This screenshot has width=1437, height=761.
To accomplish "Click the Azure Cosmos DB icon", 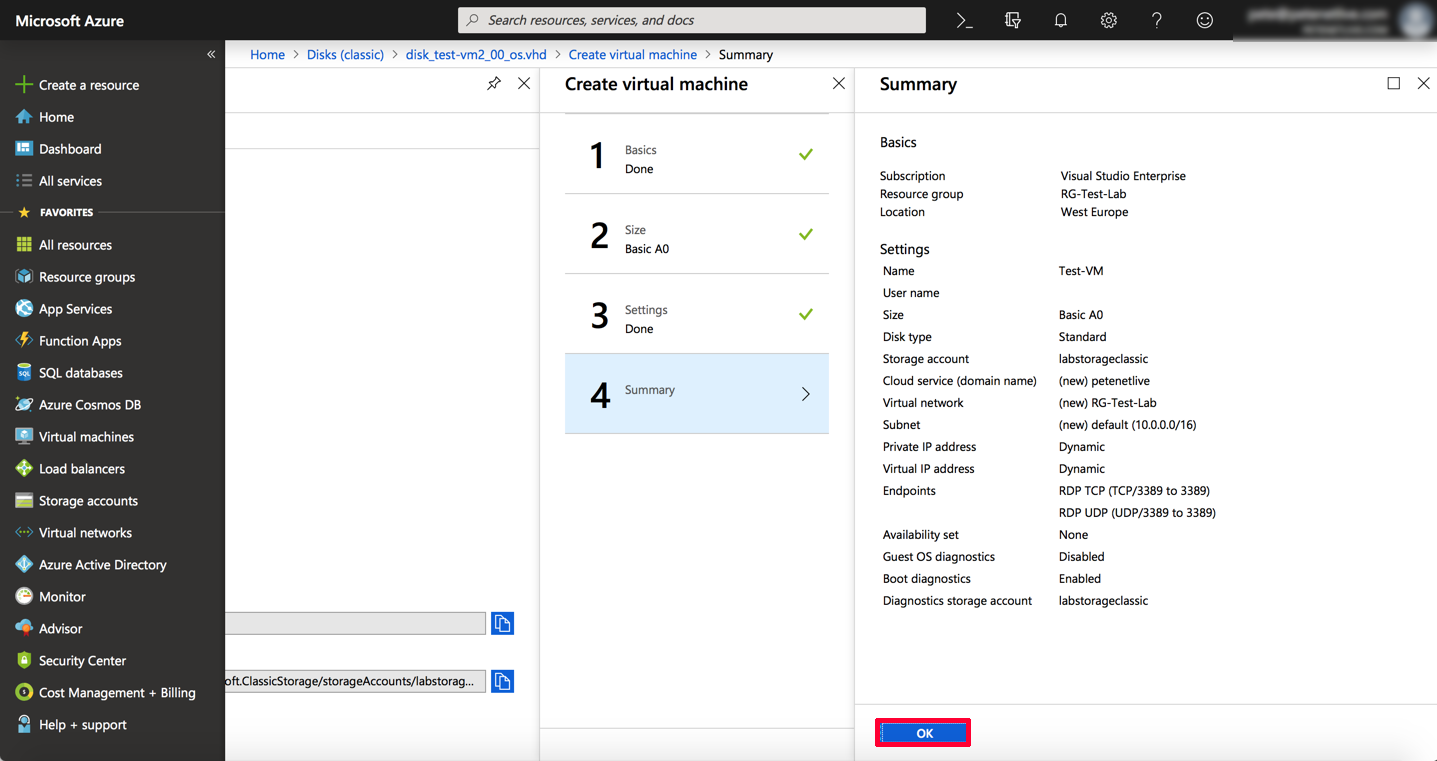I will coord(24,405).
